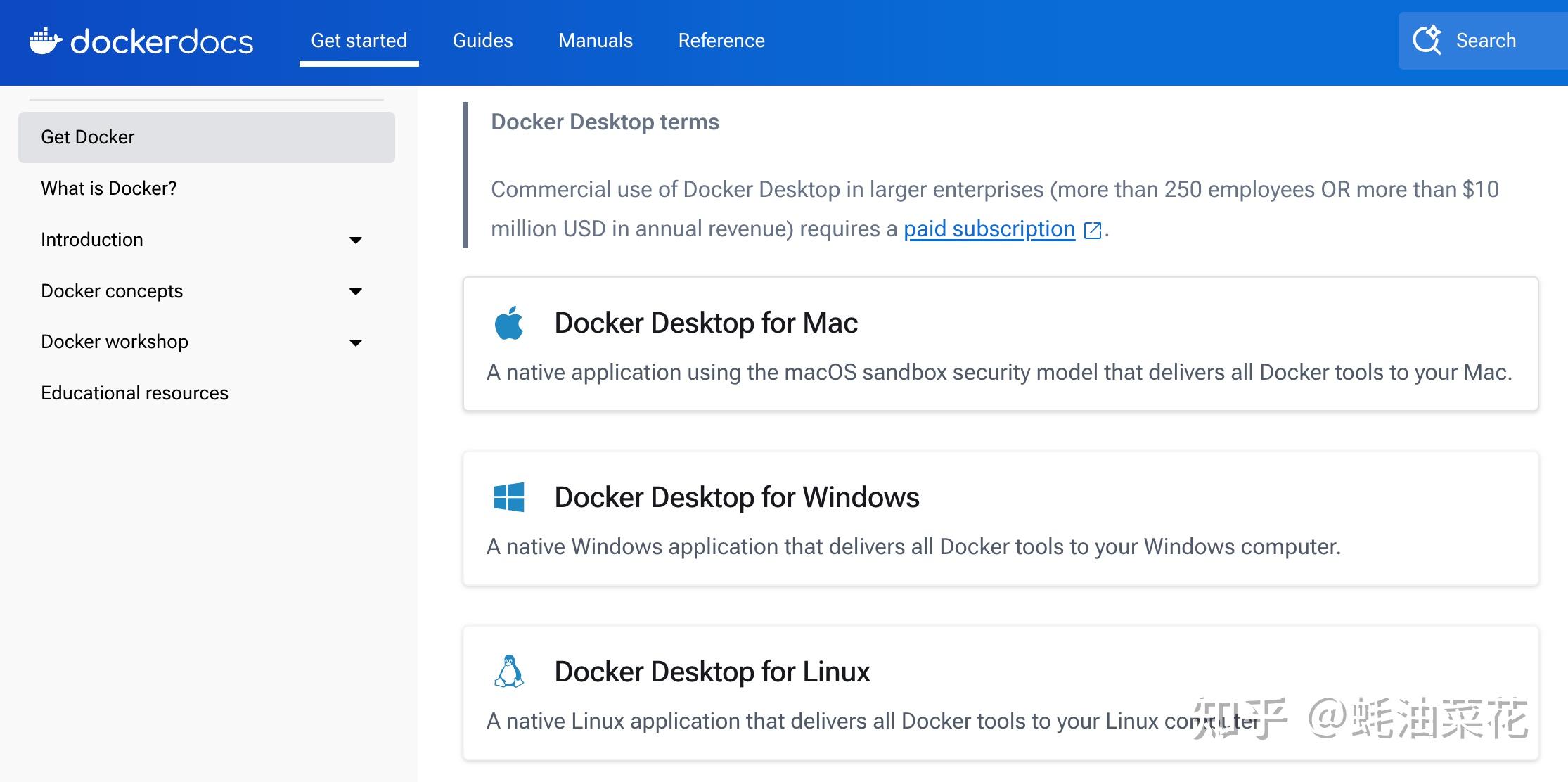
Task: Click external link icon after paid subscription
Action: click(x=1093, y=230)
